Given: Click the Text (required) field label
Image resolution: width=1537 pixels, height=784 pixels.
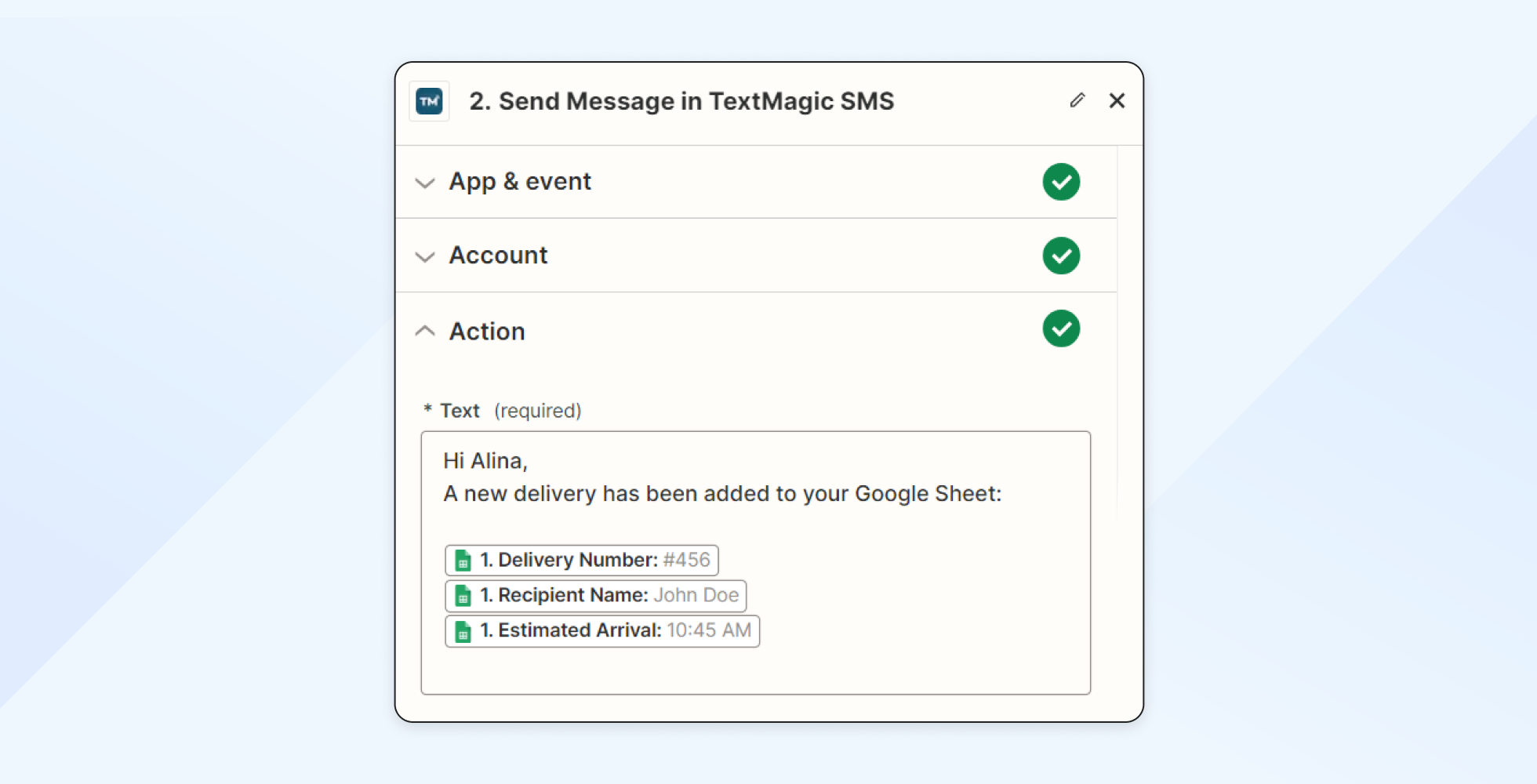Looking at the screenshot, I should 503,411.
